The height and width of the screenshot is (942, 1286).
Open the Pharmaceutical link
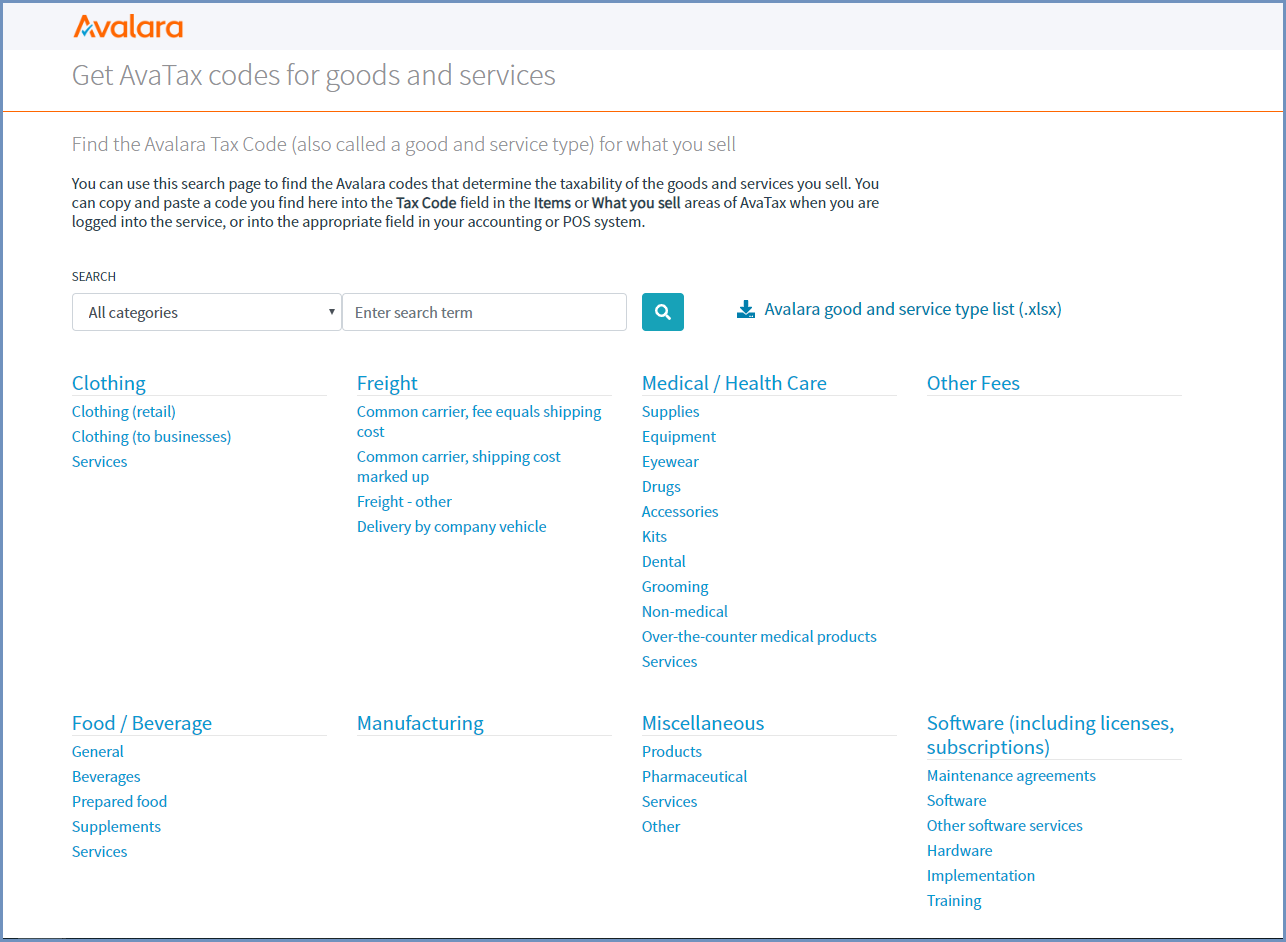(x=695, y=777)
